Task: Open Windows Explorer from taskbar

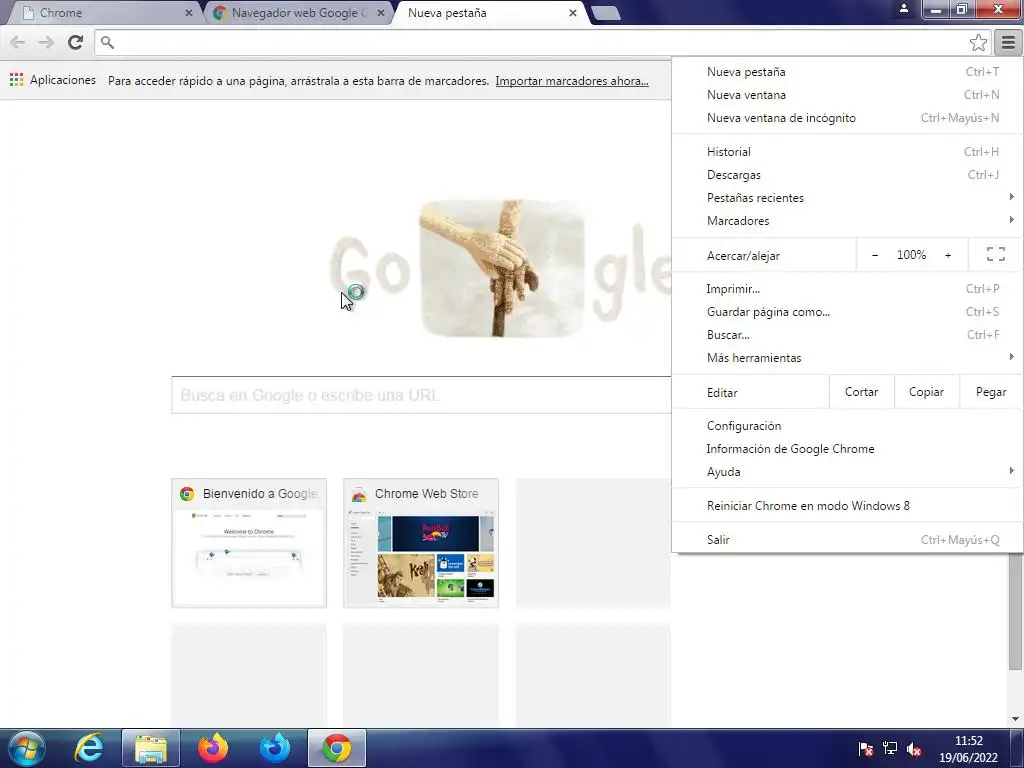Action: tap(151, 748)
